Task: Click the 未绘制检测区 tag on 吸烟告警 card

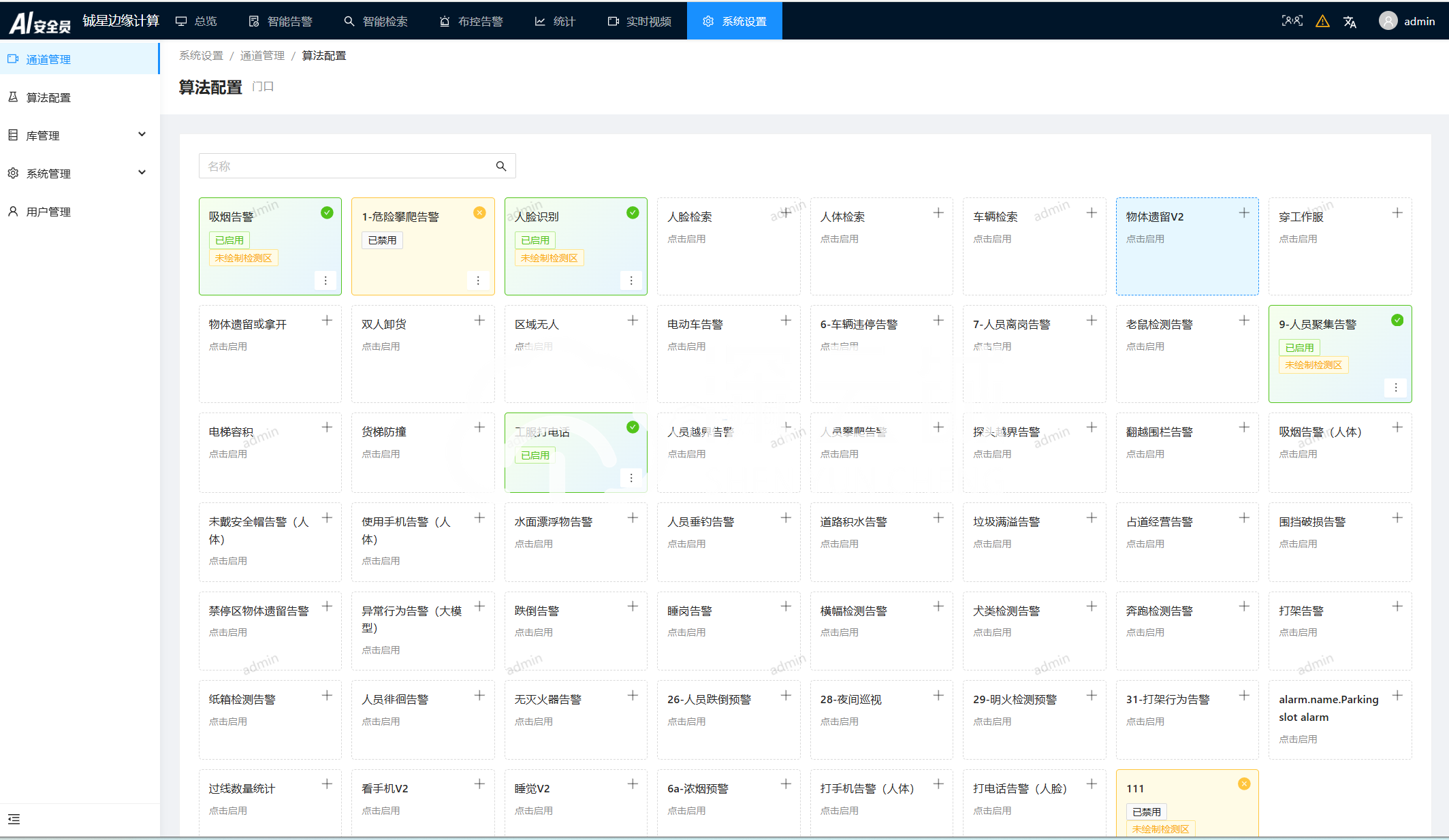Action: click(243, 258)
